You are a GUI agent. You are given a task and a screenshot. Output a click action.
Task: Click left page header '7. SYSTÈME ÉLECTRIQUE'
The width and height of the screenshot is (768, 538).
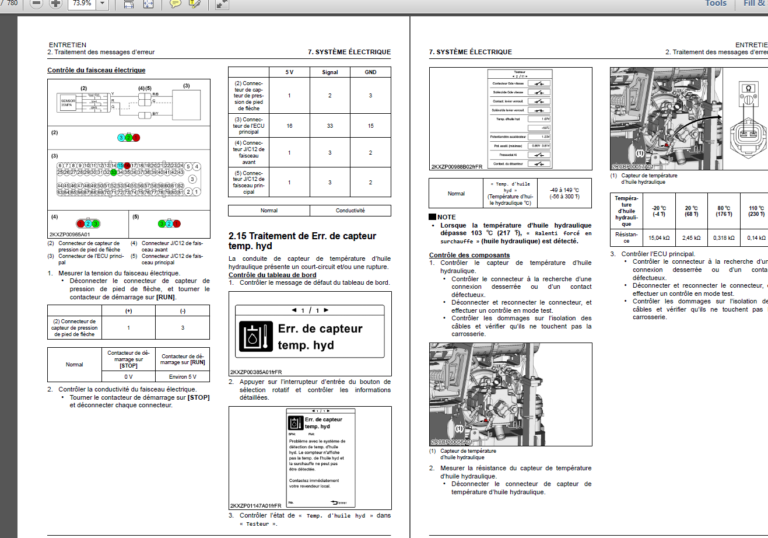tap(349, 51)
